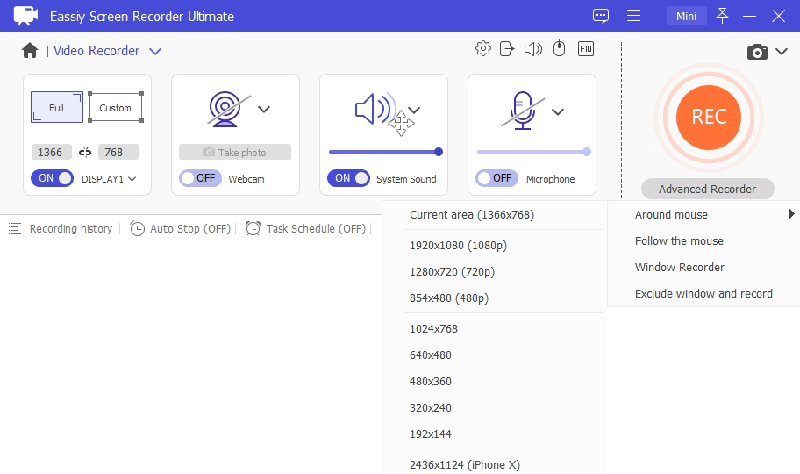
Task: Select Window Recorder option
Action: (680, 267)
